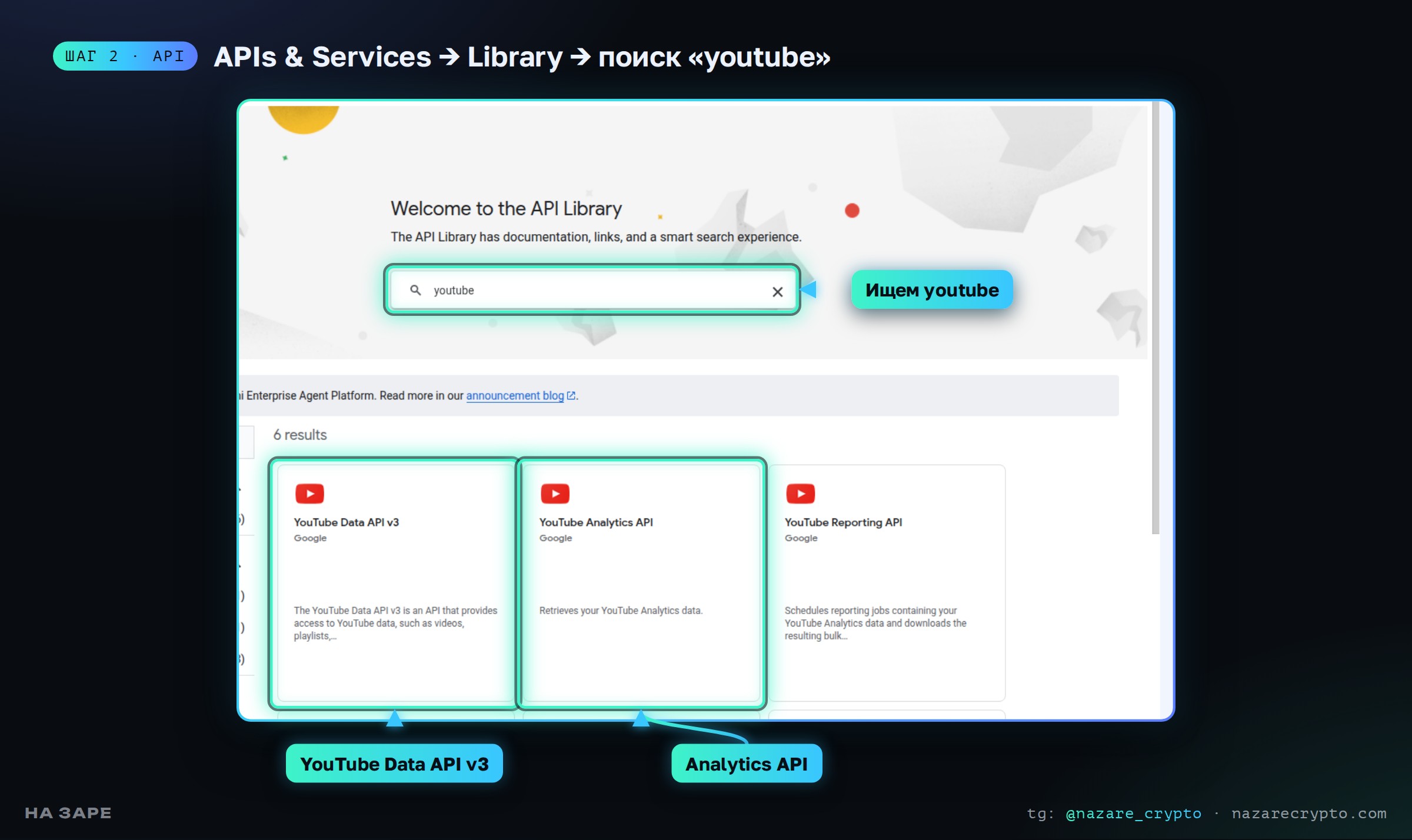
Task: Click external-link icon after announcement blog
Action: click(571, 396)
